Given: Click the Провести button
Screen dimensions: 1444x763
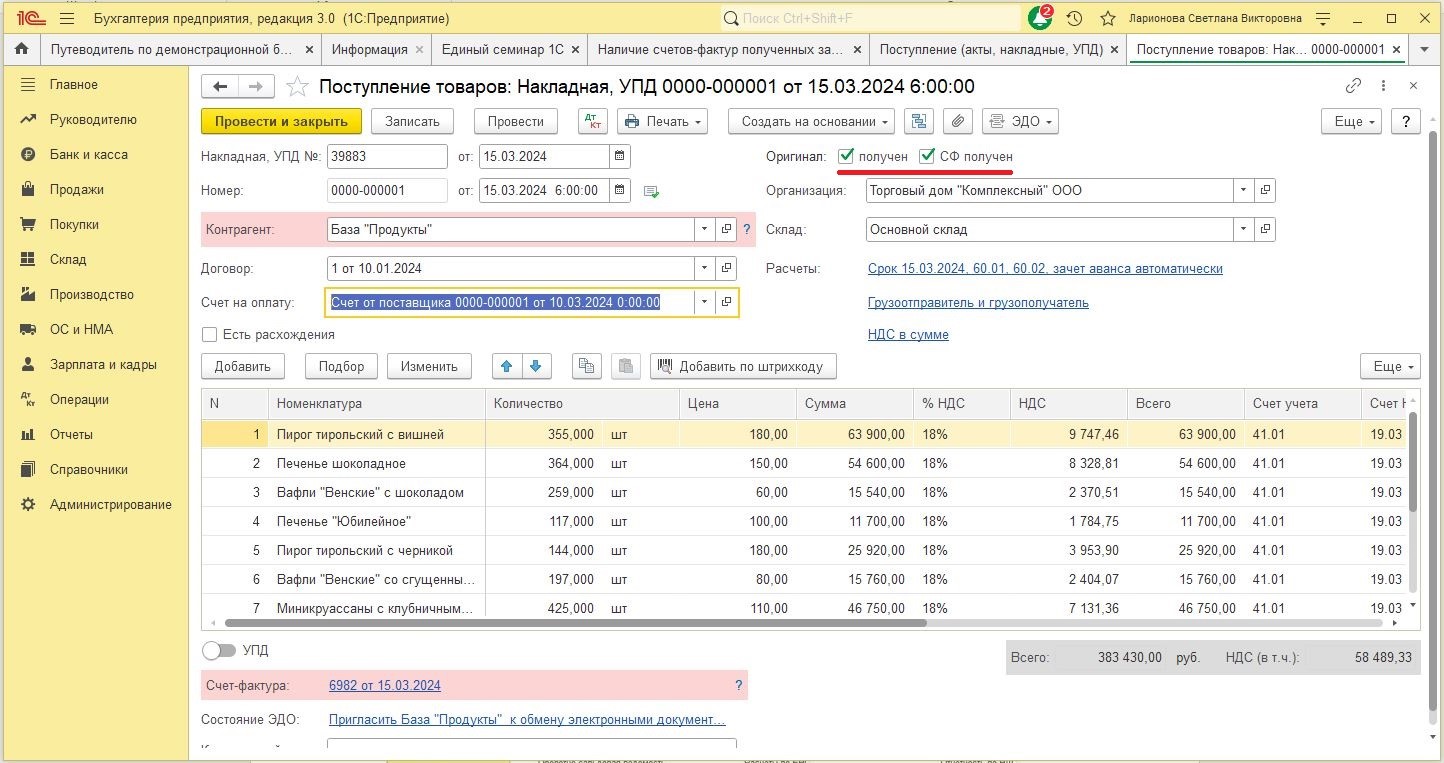Looking at the screenshot, I should pyautogui.click(x=516, y=121).
